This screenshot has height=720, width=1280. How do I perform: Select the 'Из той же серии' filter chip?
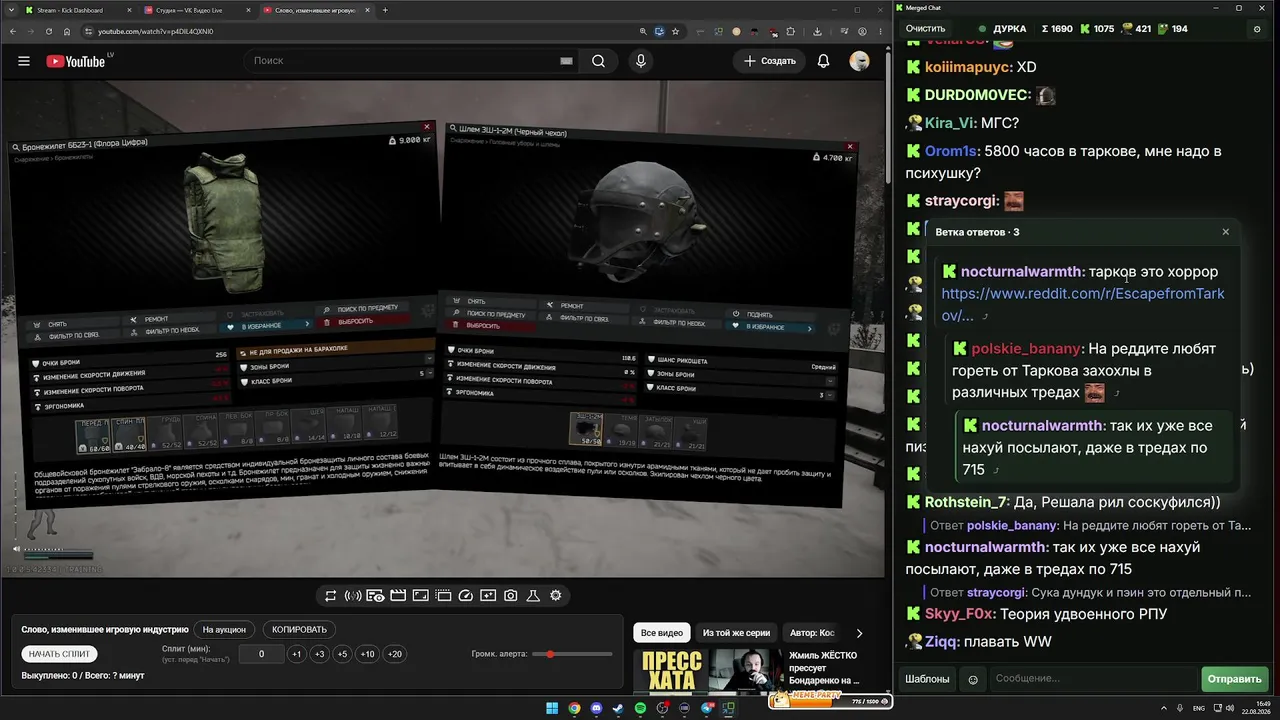pos(736,633)
